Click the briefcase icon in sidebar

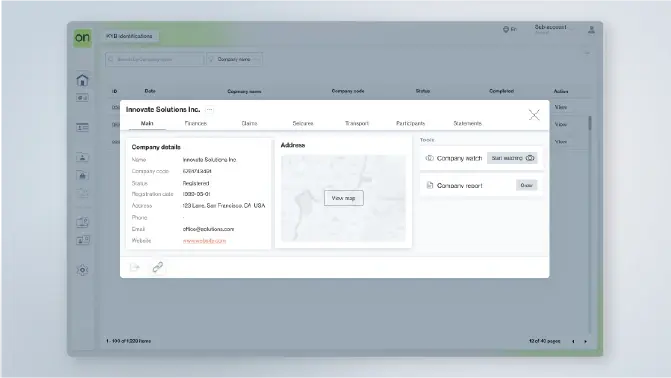[x=83, y=176]
